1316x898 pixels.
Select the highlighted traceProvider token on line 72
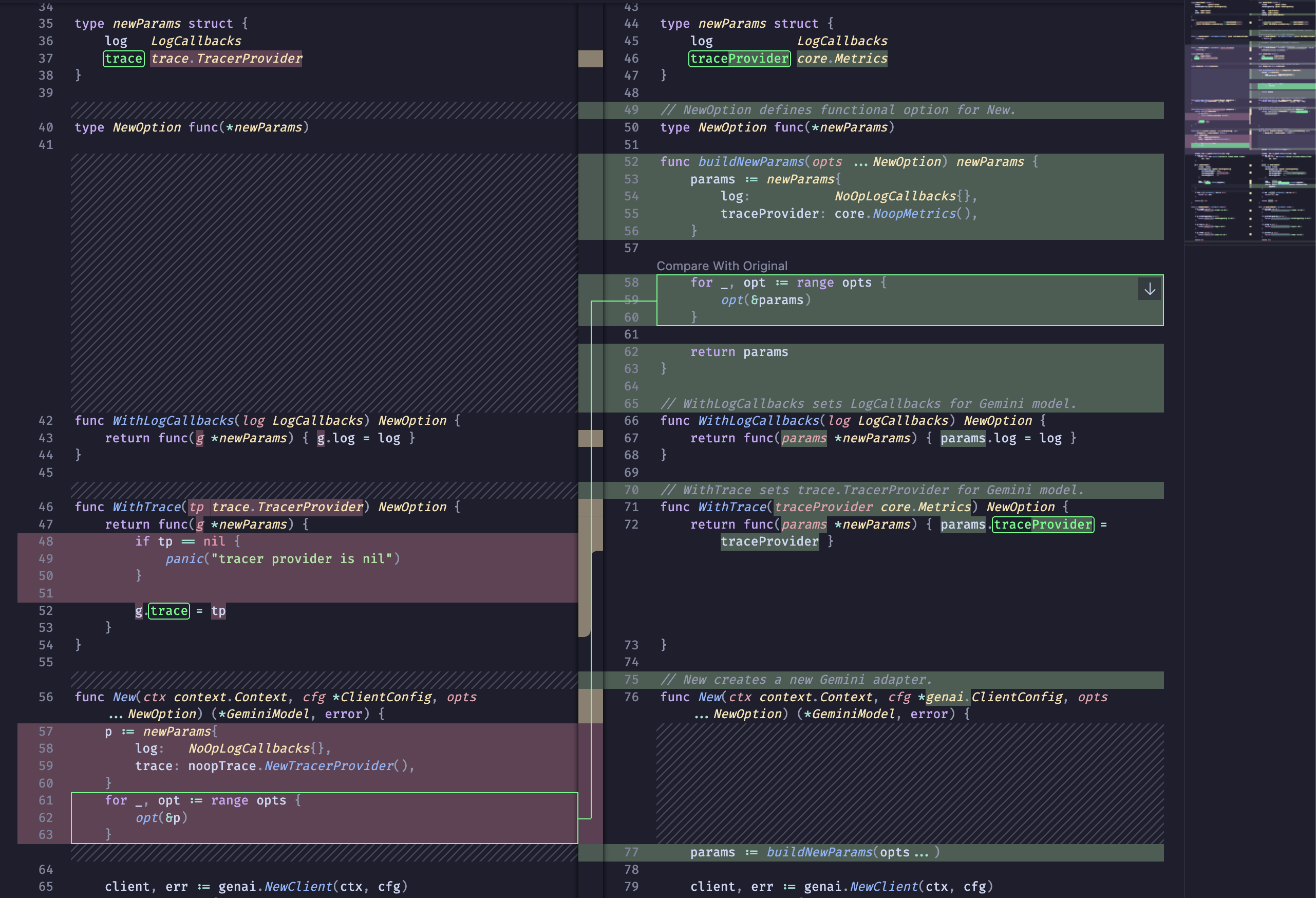[1043, 525]
